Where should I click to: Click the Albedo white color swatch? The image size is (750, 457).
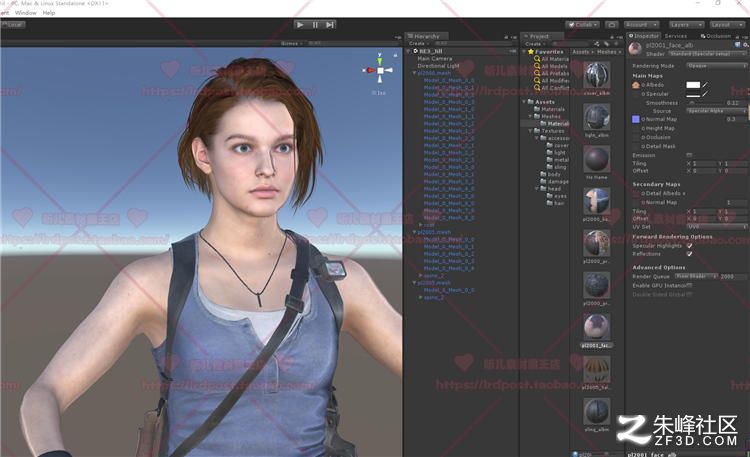[693, 85]
